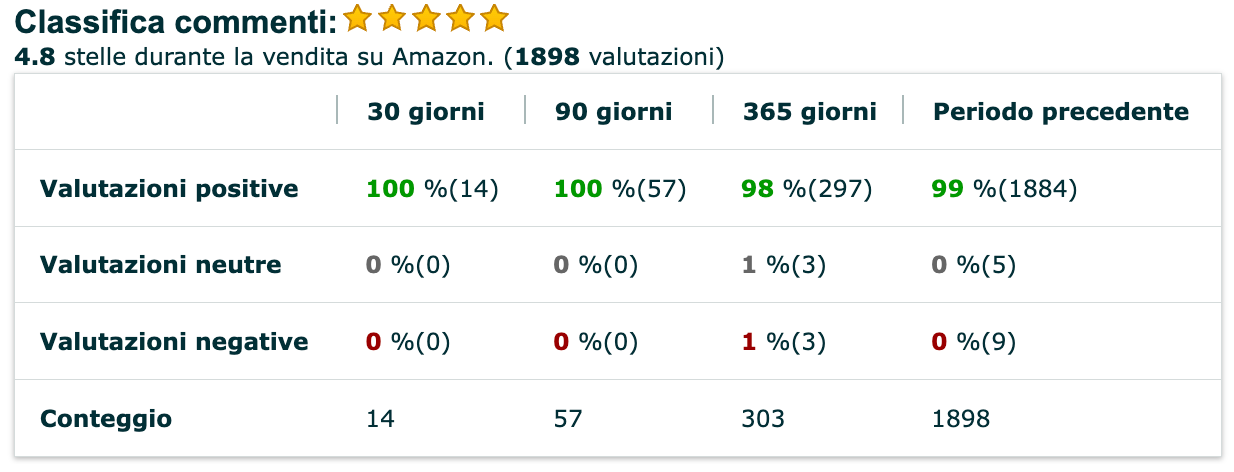Click the 0 %(9) negative ratings value
The image size is (1234, 472).
[x=974, y=342]
